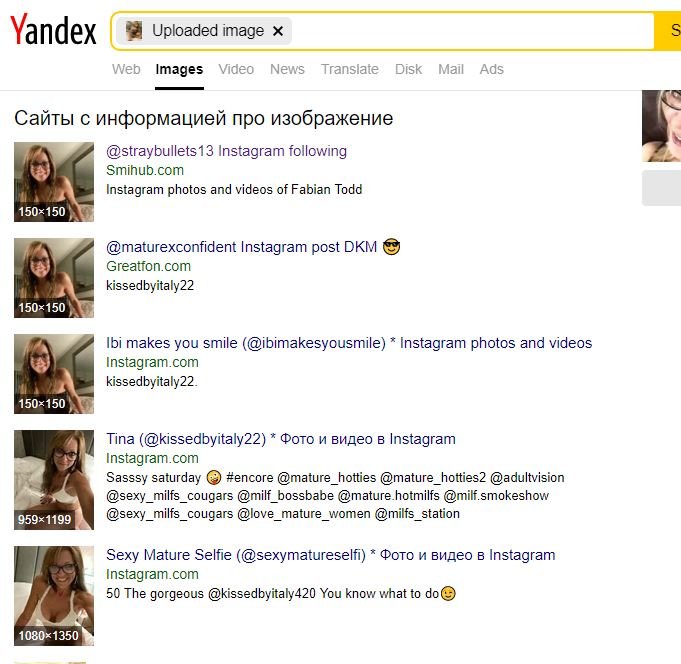Open the Translate tab
681x664 pixels.
click(350, 69)
